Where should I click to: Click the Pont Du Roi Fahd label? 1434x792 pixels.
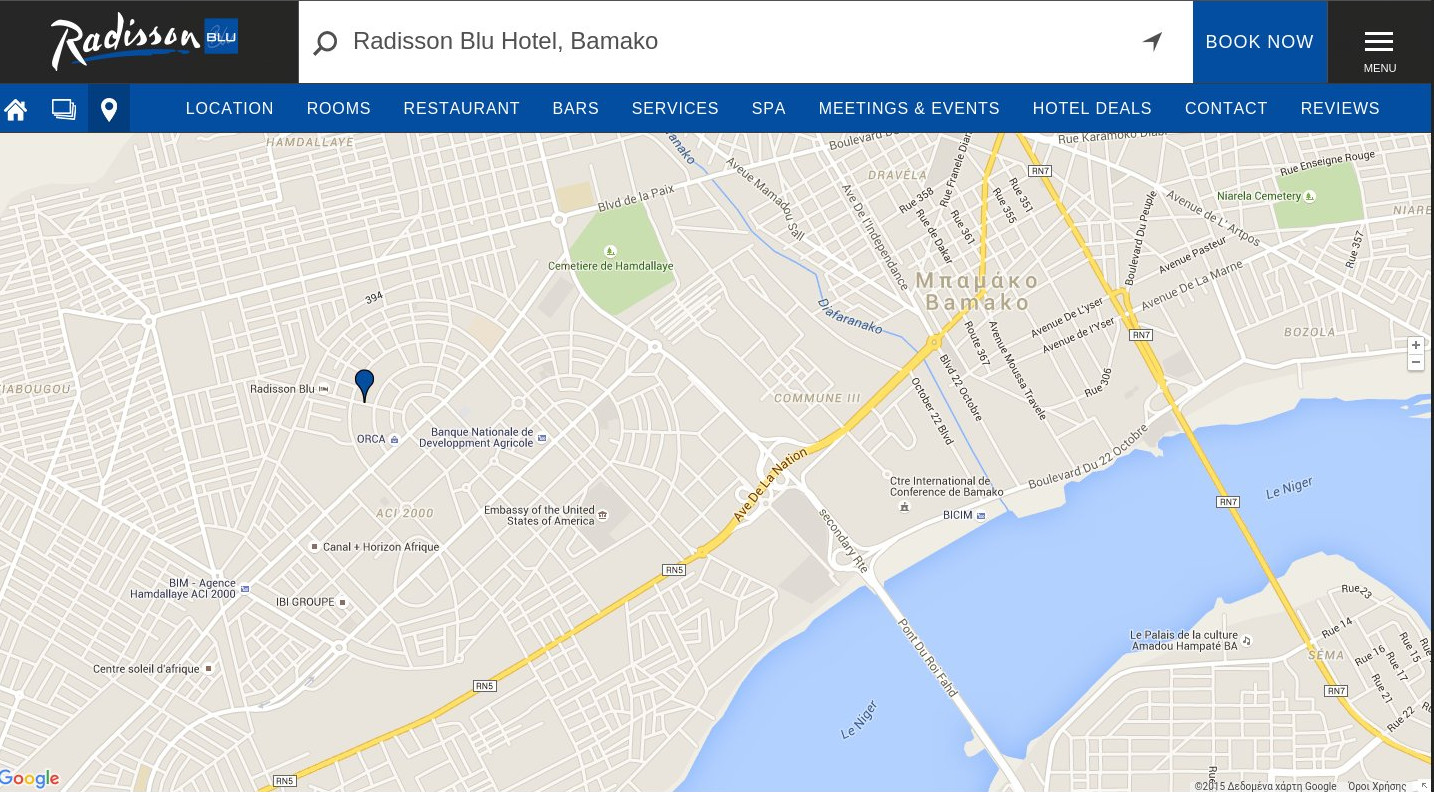click(x=928, y=656)
